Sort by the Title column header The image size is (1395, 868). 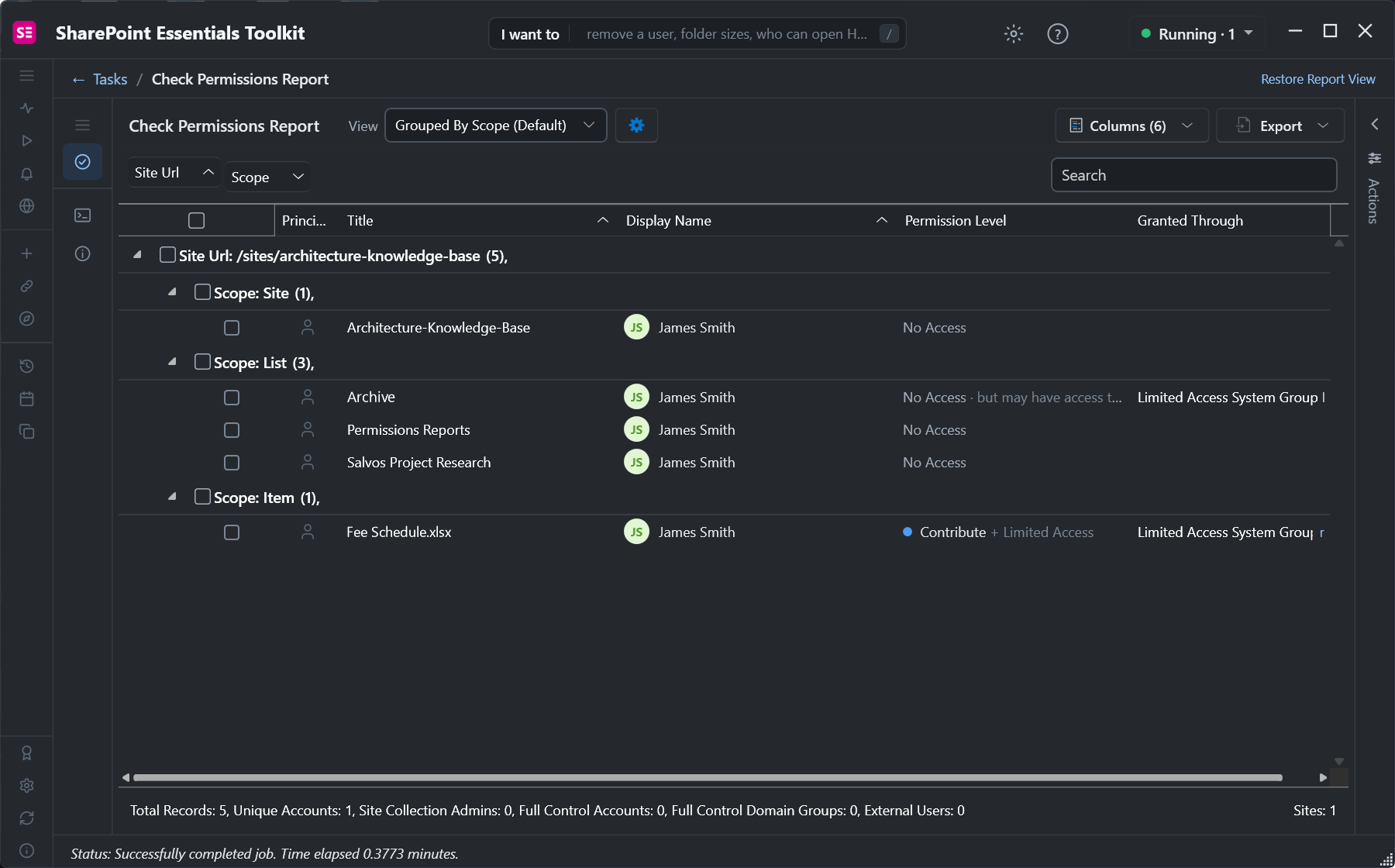[478, 221]
